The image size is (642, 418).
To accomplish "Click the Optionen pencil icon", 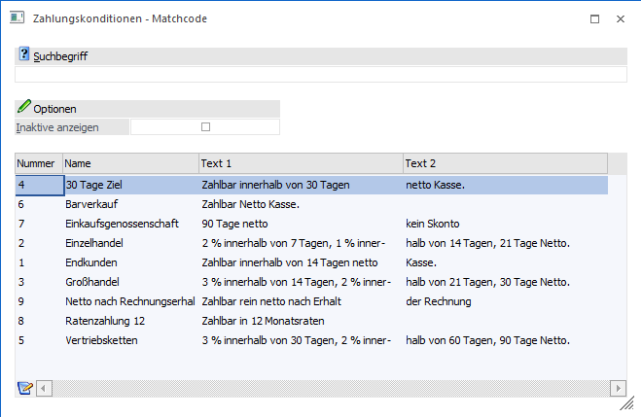I will pyautogui.click(x=24, y=108).
